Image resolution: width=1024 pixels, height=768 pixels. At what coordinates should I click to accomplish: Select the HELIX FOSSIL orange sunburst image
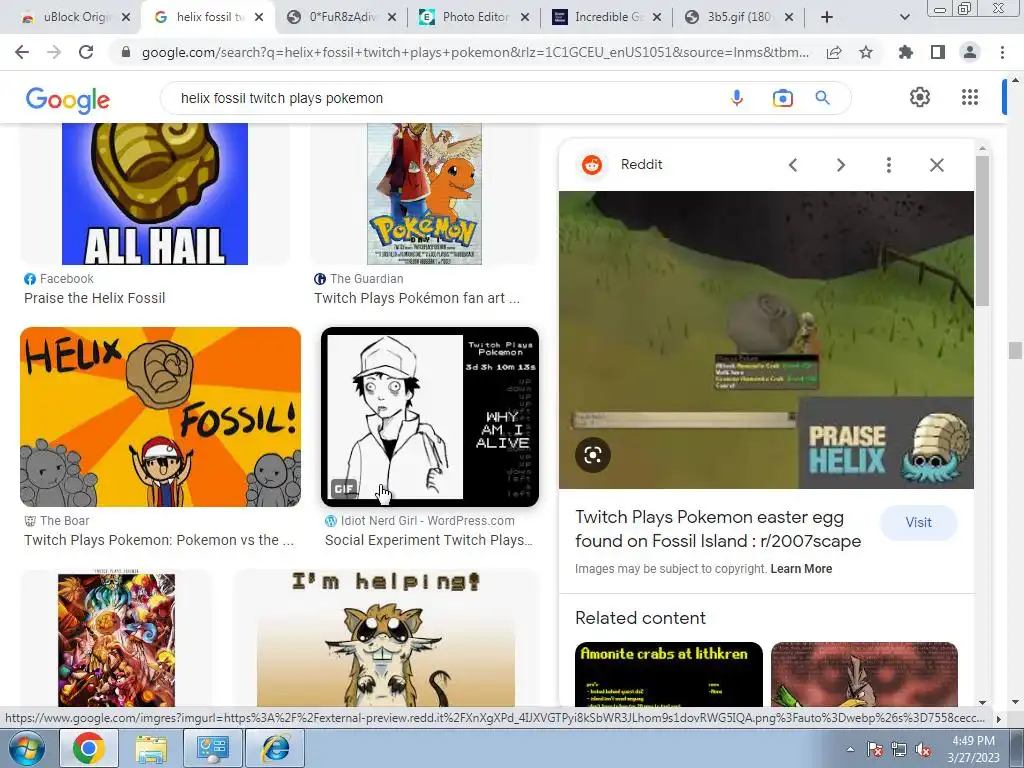click(161, 417)
